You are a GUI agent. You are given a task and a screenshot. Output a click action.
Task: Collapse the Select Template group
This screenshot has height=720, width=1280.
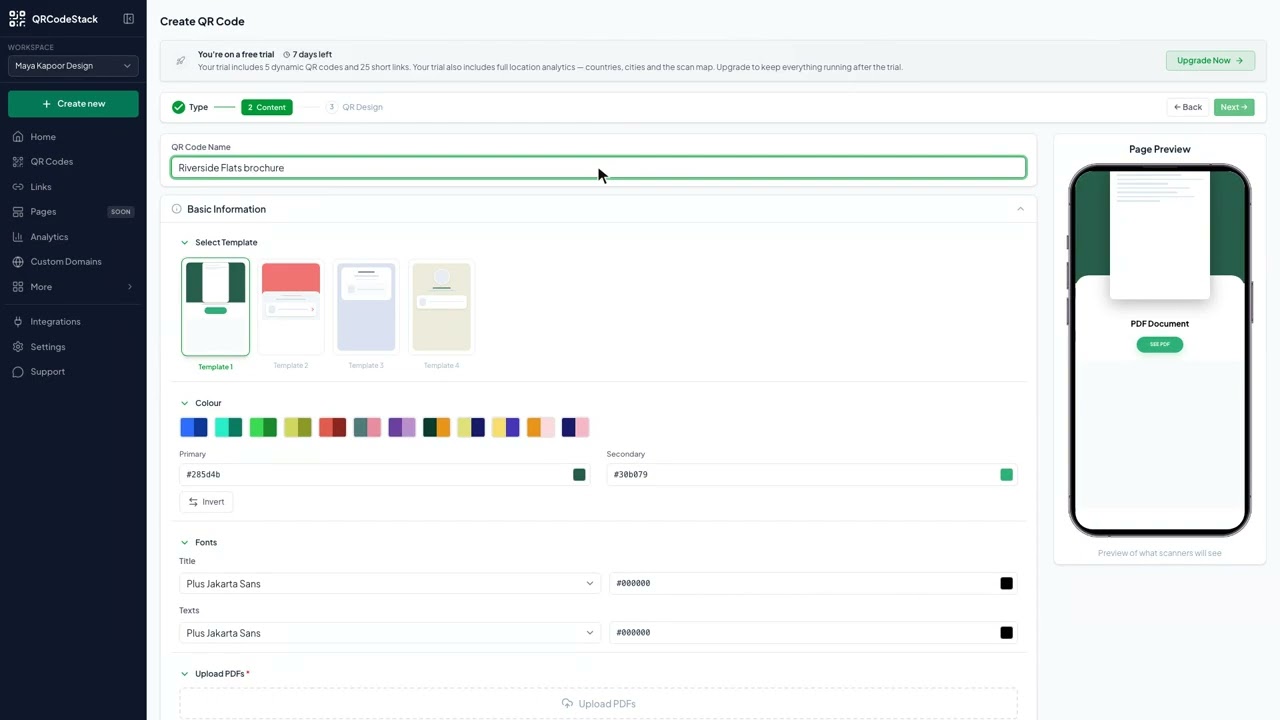pyautogui.click(x=184, y=243)
